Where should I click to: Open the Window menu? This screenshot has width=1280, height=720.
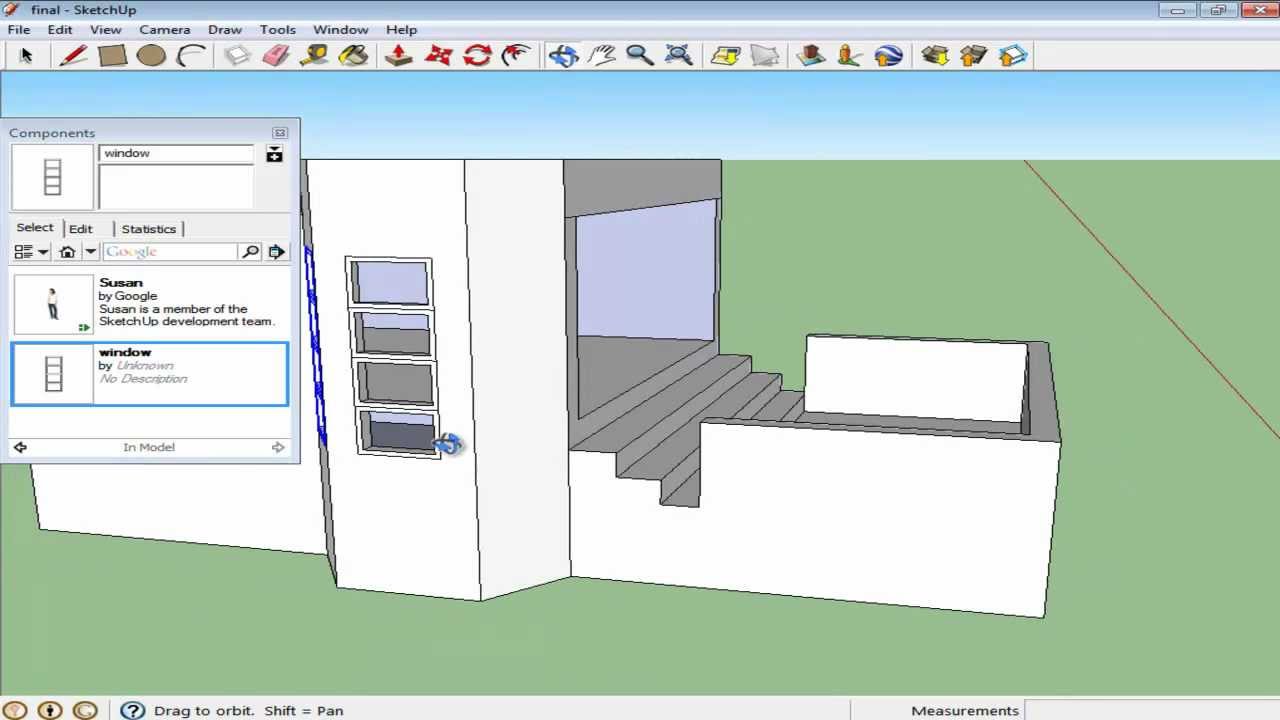point(341,30)
